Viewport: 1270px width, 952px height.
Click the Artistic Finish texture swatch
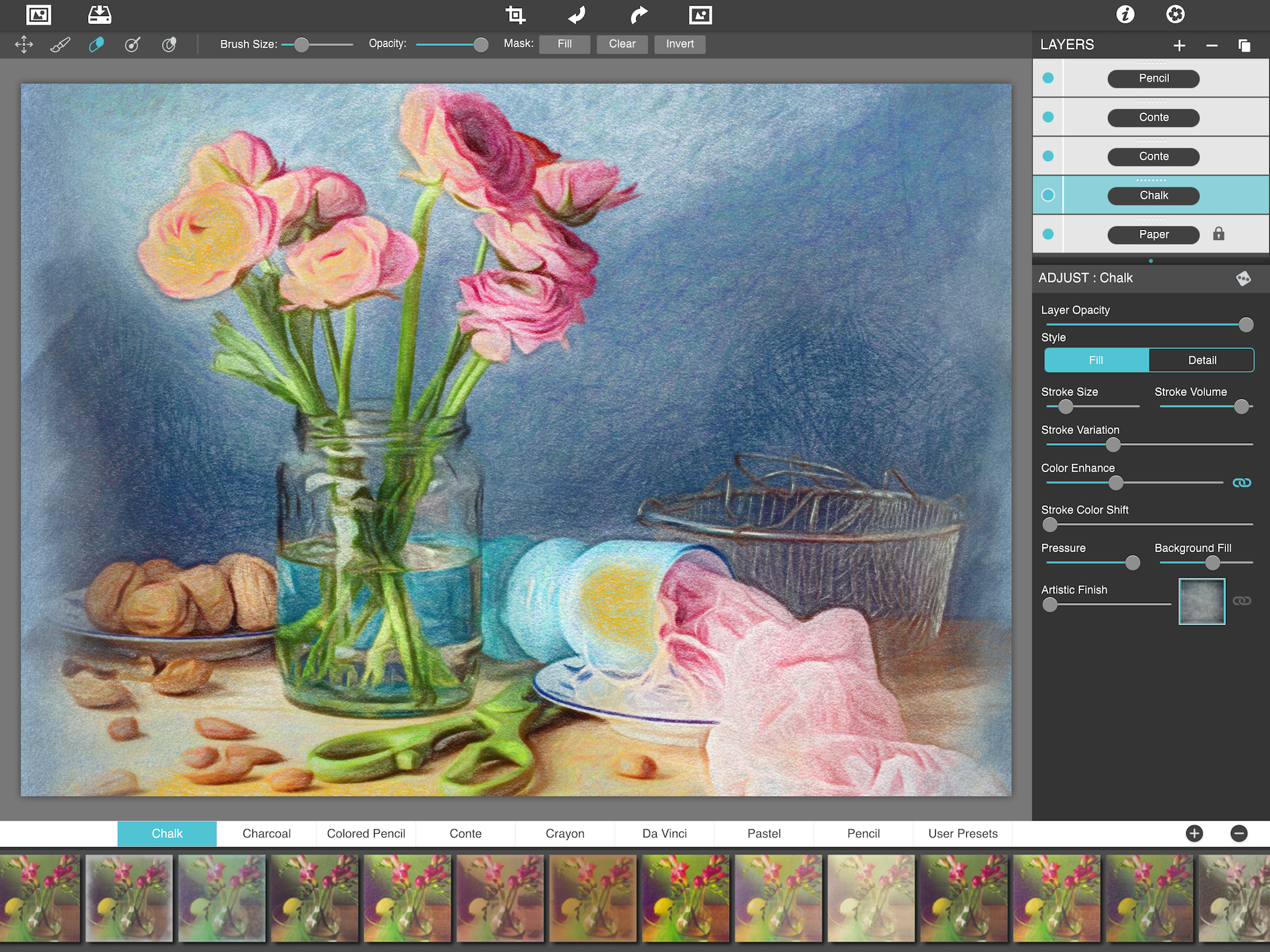1202,601
